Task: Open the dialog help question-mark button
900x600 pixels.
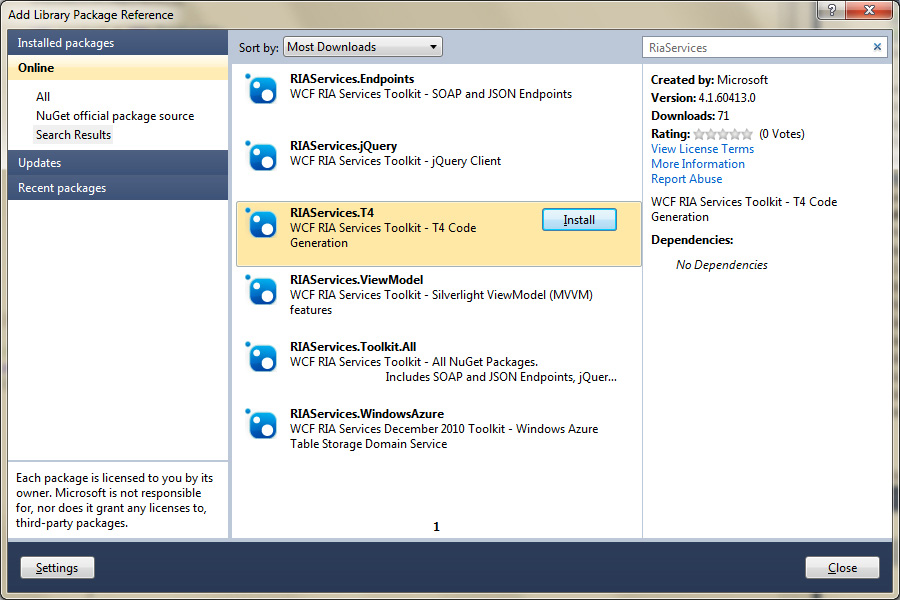Action: [x=831, y=9]
